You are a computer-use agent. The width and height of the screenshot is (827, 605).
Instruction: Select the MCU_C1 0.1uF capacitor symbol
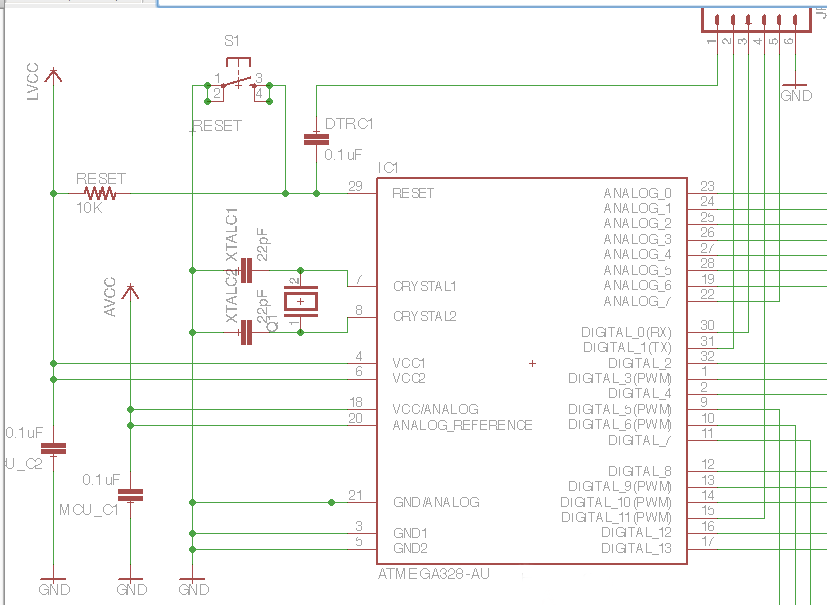point(130,495)
